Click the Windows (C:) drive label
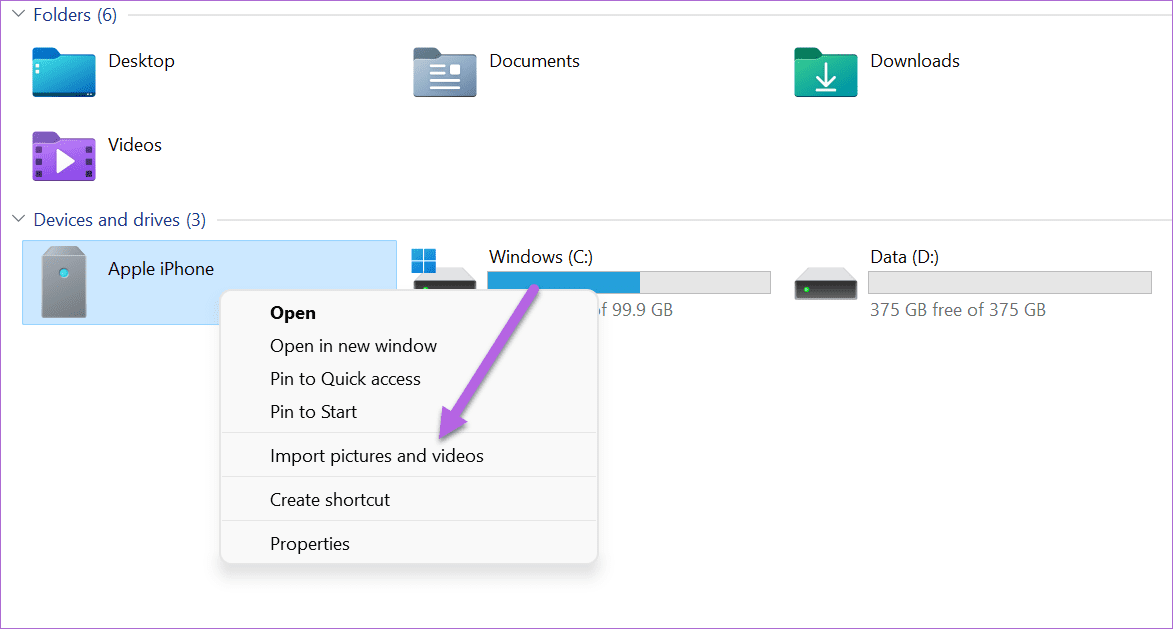Image resolution: width=1173 pixels, height=629 pixels. 541,257
